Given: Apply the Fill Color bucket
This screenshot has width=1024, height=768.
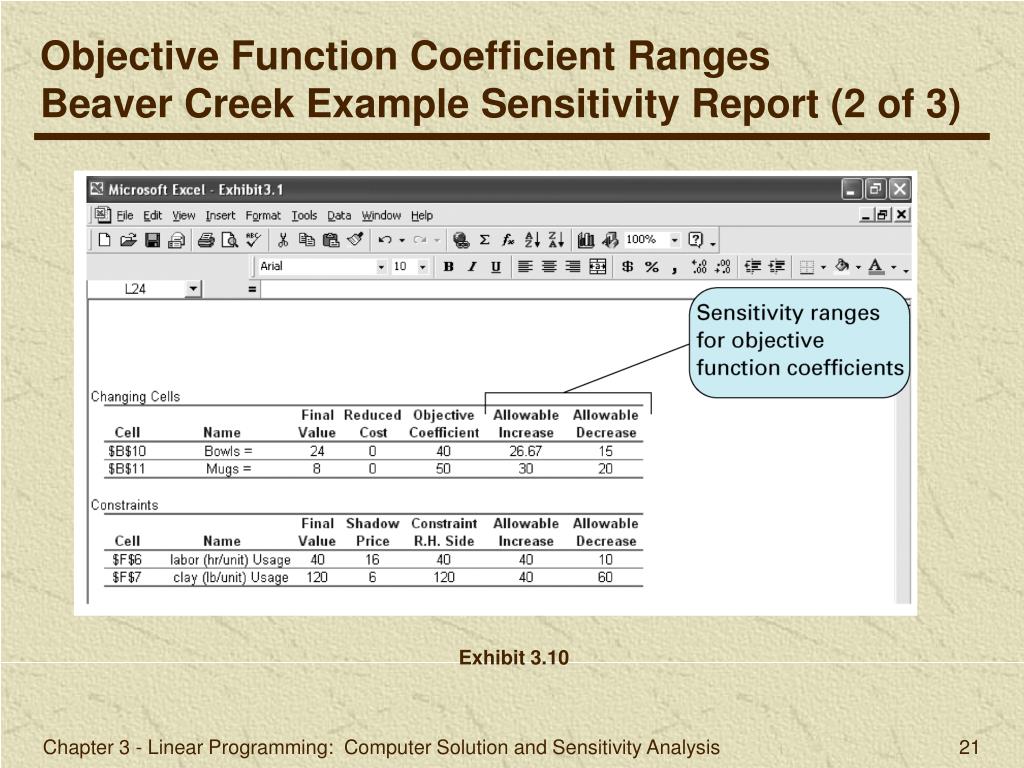Looking at the screenshot, I should coord(842,266).
